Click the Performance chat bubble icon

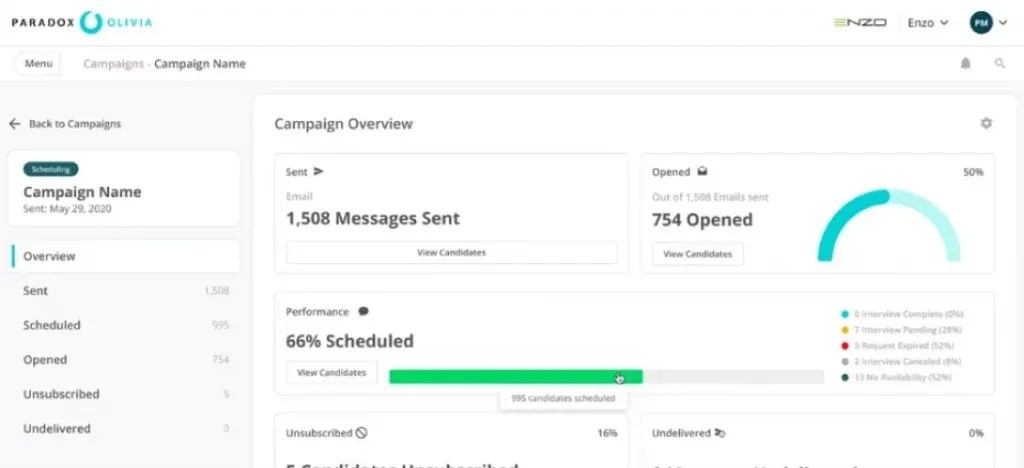pyautogui.click(x=364, y=311)
